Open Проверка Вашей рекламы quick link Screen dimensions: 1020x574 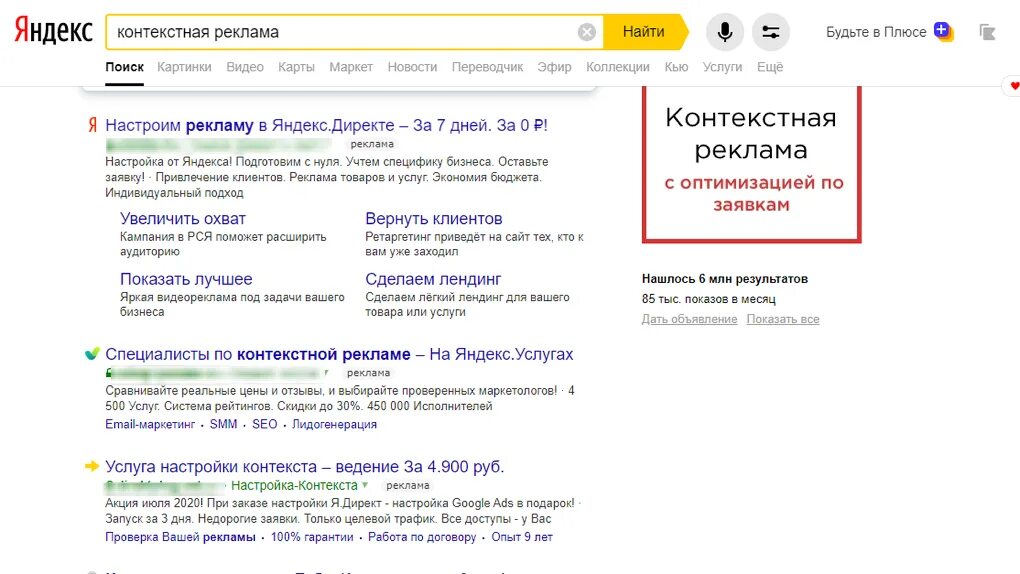pos(180,537)
